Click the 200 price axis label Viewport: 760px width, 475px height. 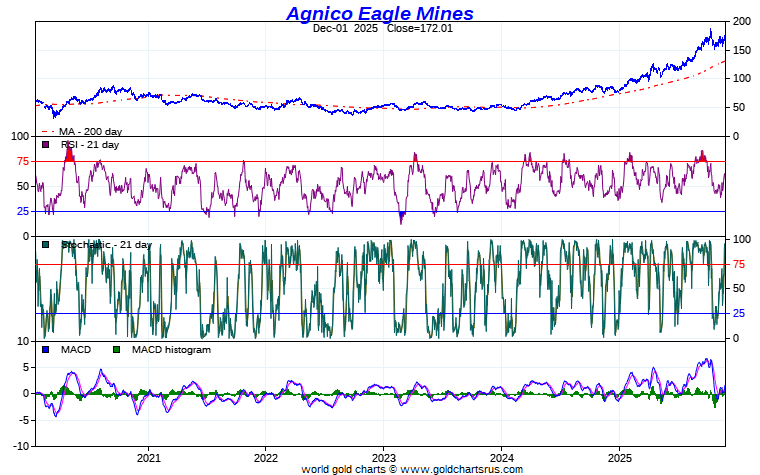pos(742,21)
